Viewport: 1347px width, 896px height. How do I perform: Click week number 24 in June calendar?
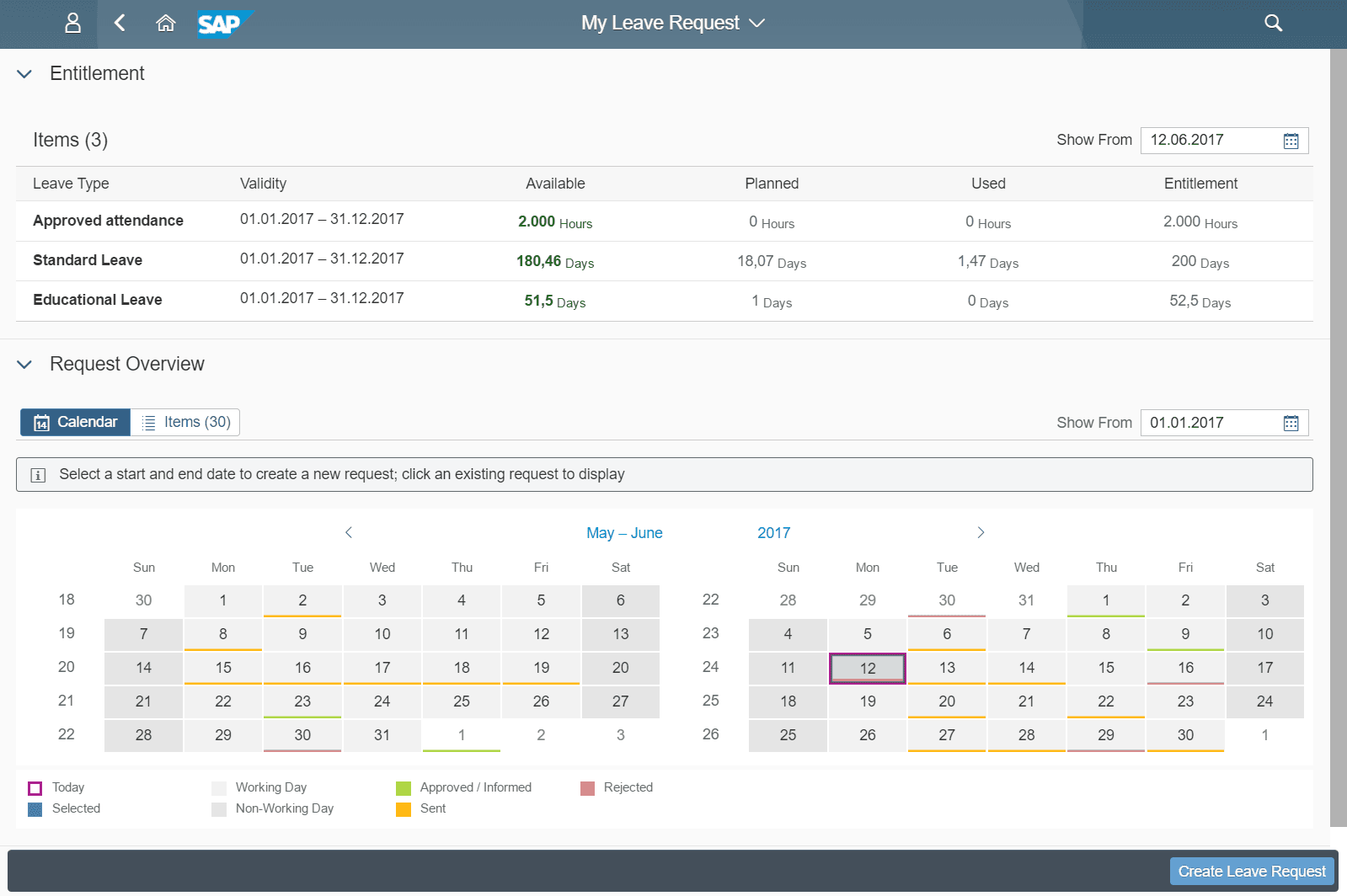point(710,667)
